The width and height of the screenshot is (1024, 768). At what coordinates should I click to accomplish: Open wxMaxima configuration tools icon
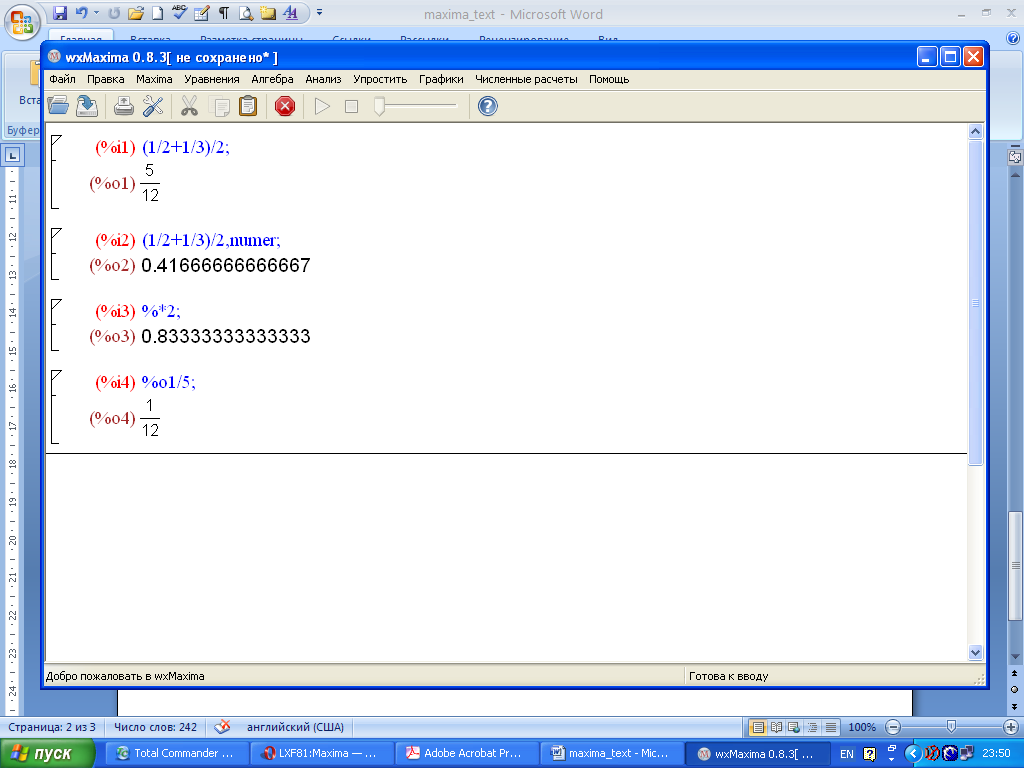153,106
